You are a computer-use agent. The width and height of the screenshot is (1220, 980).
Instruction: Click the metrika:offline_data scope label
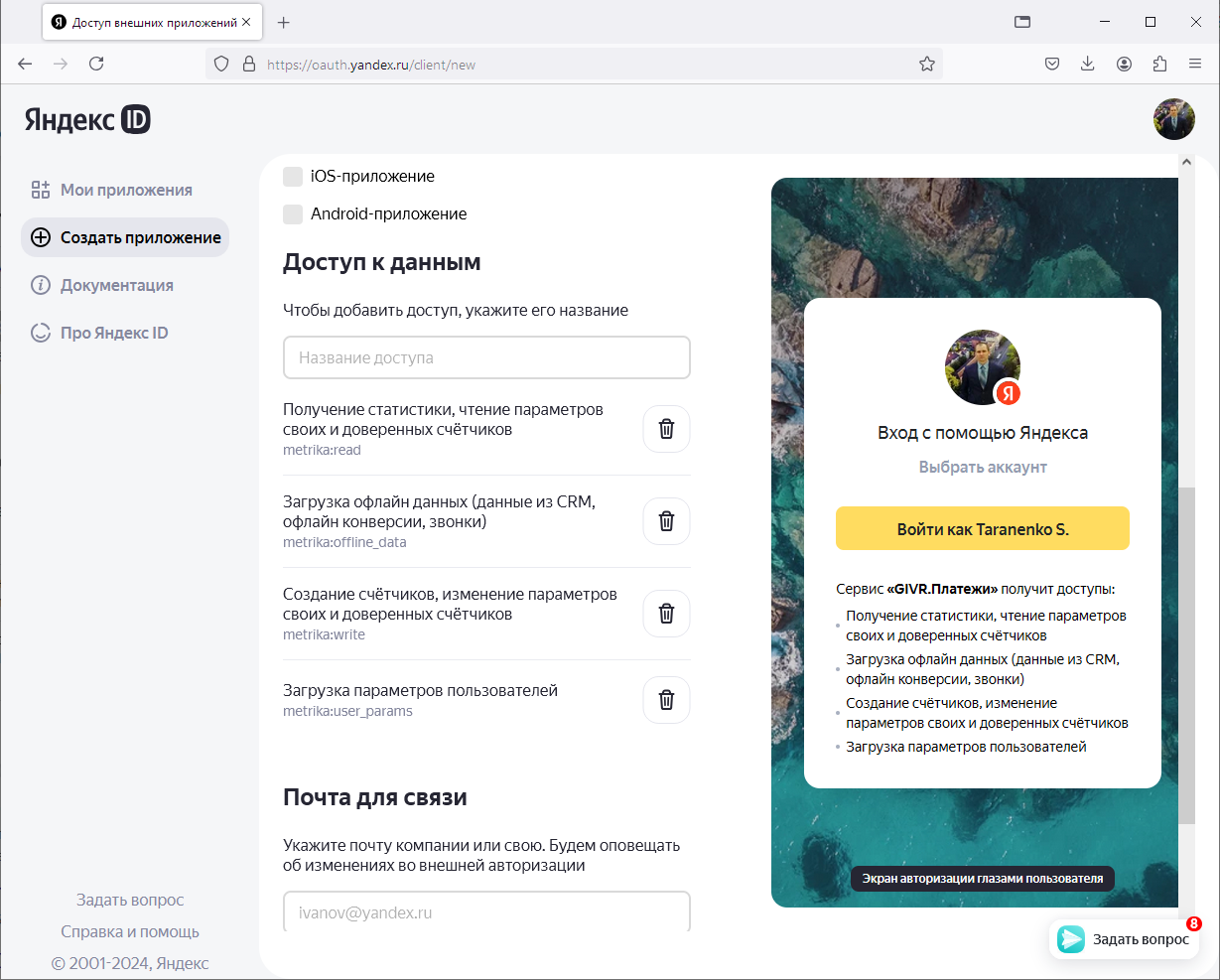[x=344, y=542]
